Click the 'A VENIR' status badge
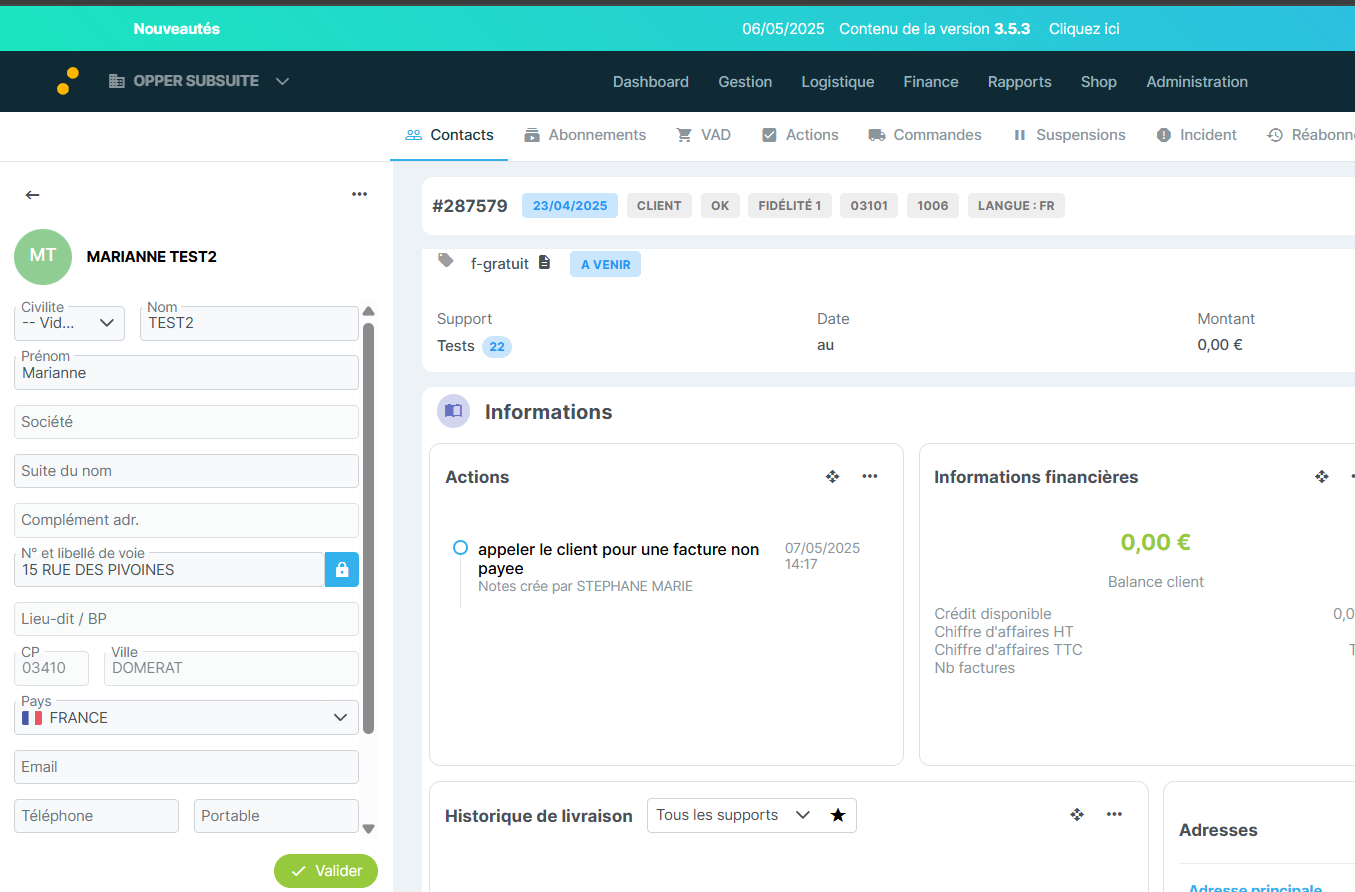 point(605,264)
